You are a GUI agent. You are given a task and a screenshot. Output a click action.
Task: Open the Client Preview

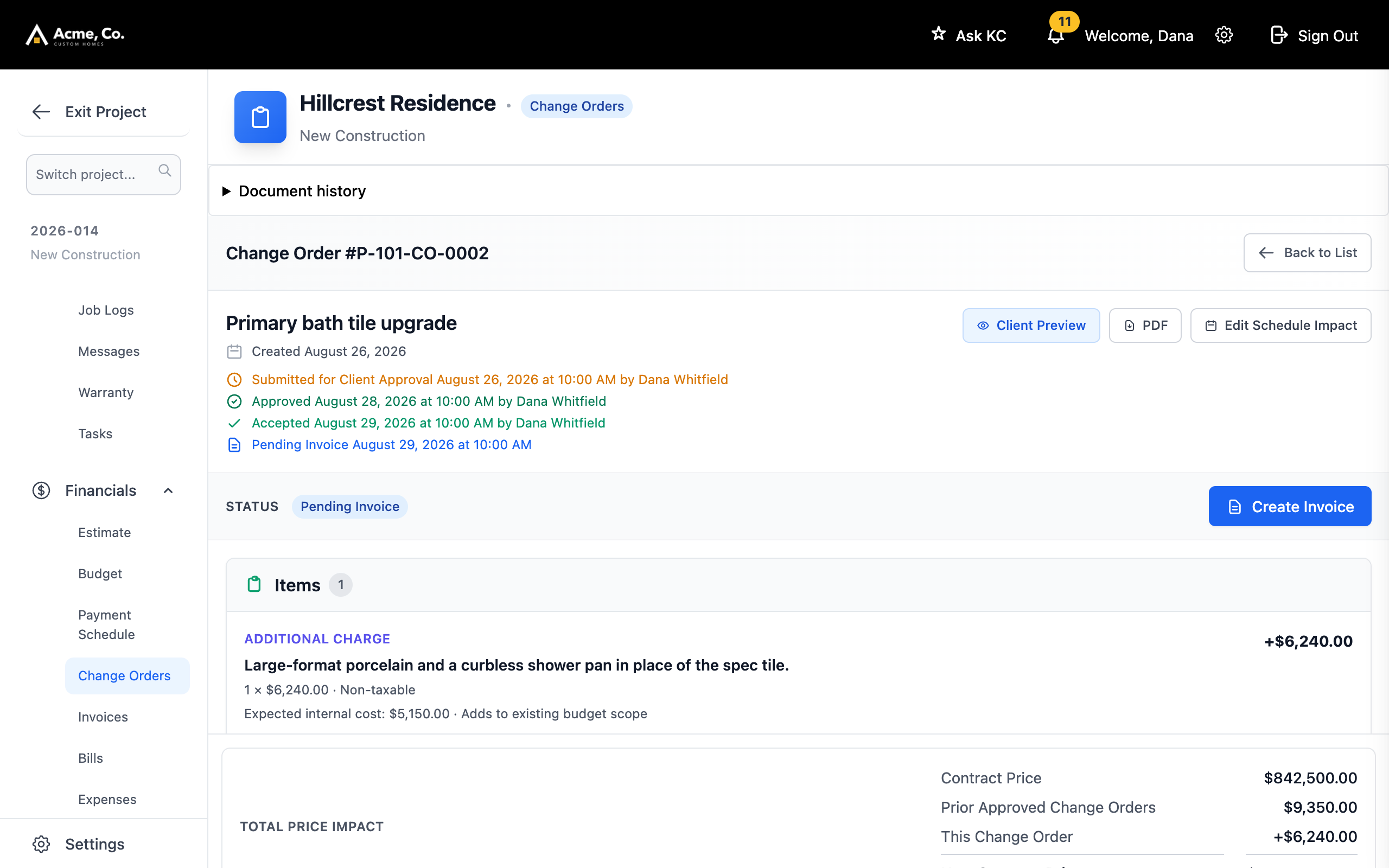click(x=1031, y=325)
